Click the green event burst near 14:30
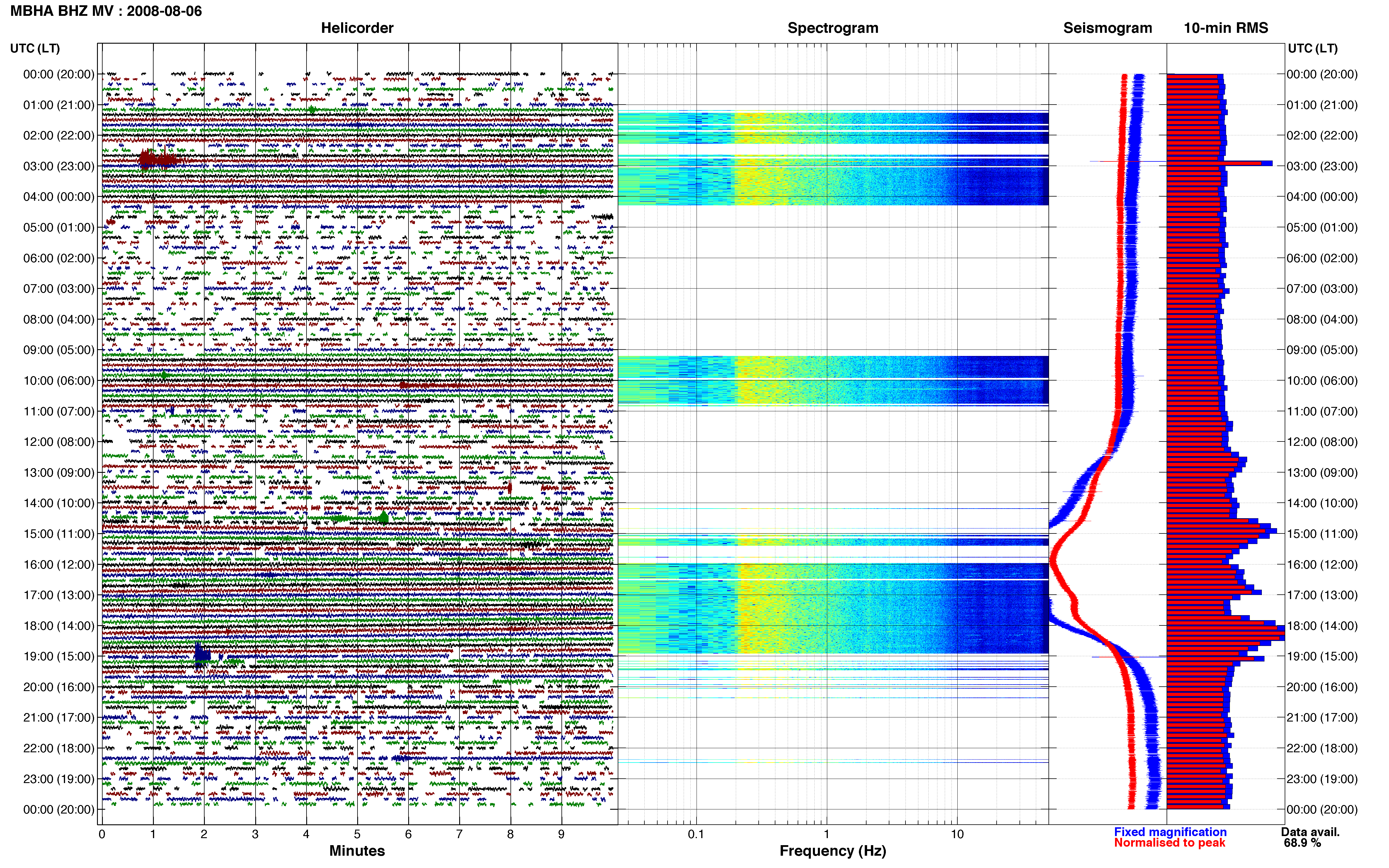Screen dimensions: 1389x868 (x=383, y=519)
